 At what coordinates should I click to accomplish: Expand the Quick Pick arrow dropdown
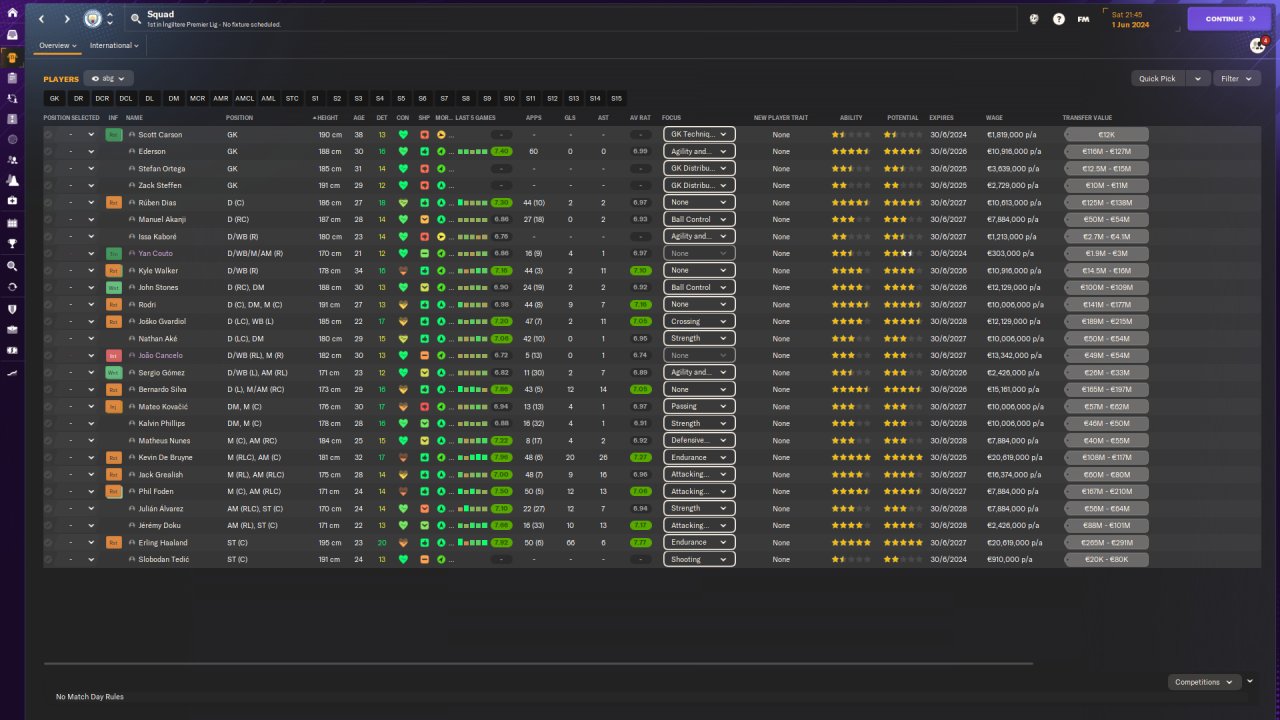pyautogui.click(x=1198, y=78)
